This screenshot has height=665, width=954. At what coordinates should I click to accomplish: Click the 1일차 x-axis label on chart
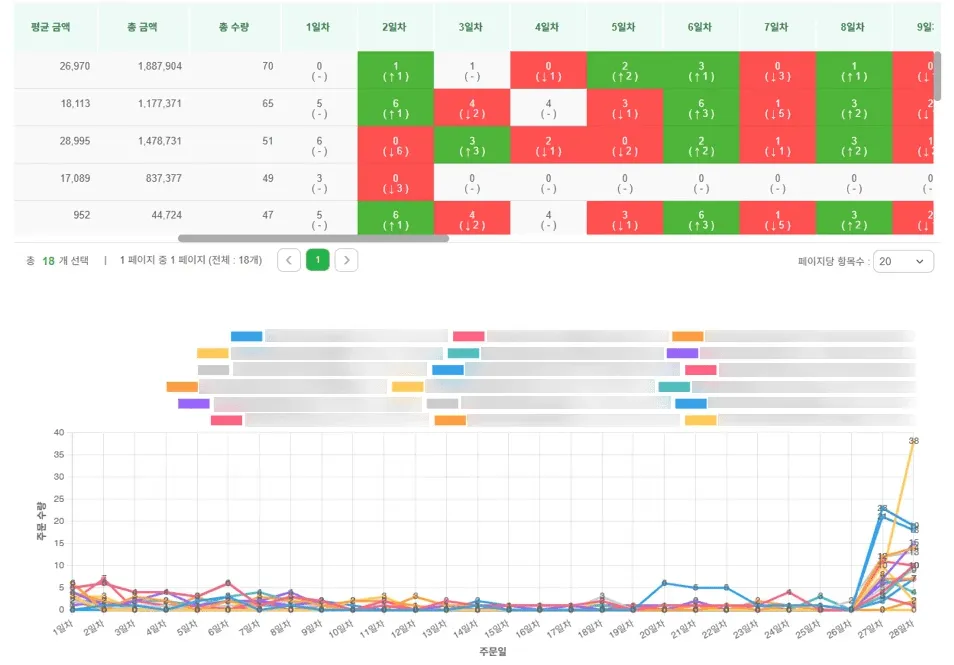(63, 627)
